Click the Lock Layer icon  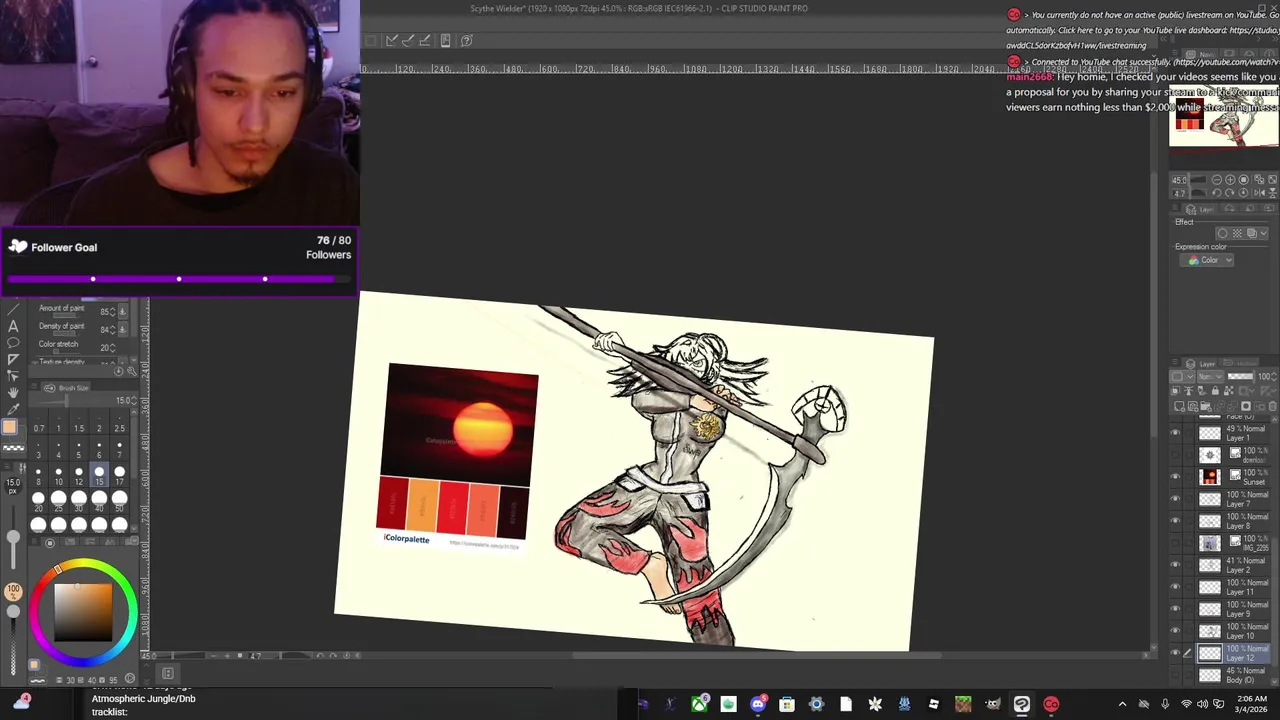[1216, 391]
